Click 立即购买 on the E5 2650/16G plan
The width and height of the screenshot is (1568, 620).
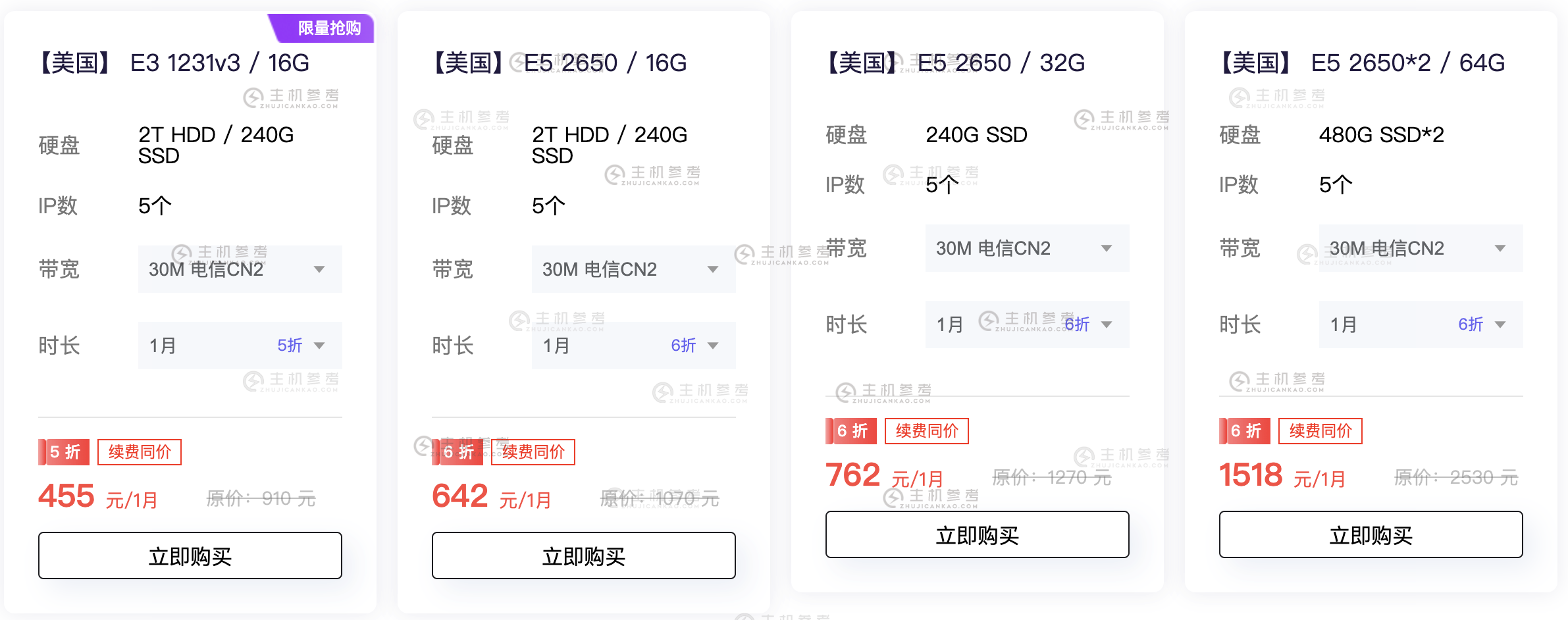583,555
